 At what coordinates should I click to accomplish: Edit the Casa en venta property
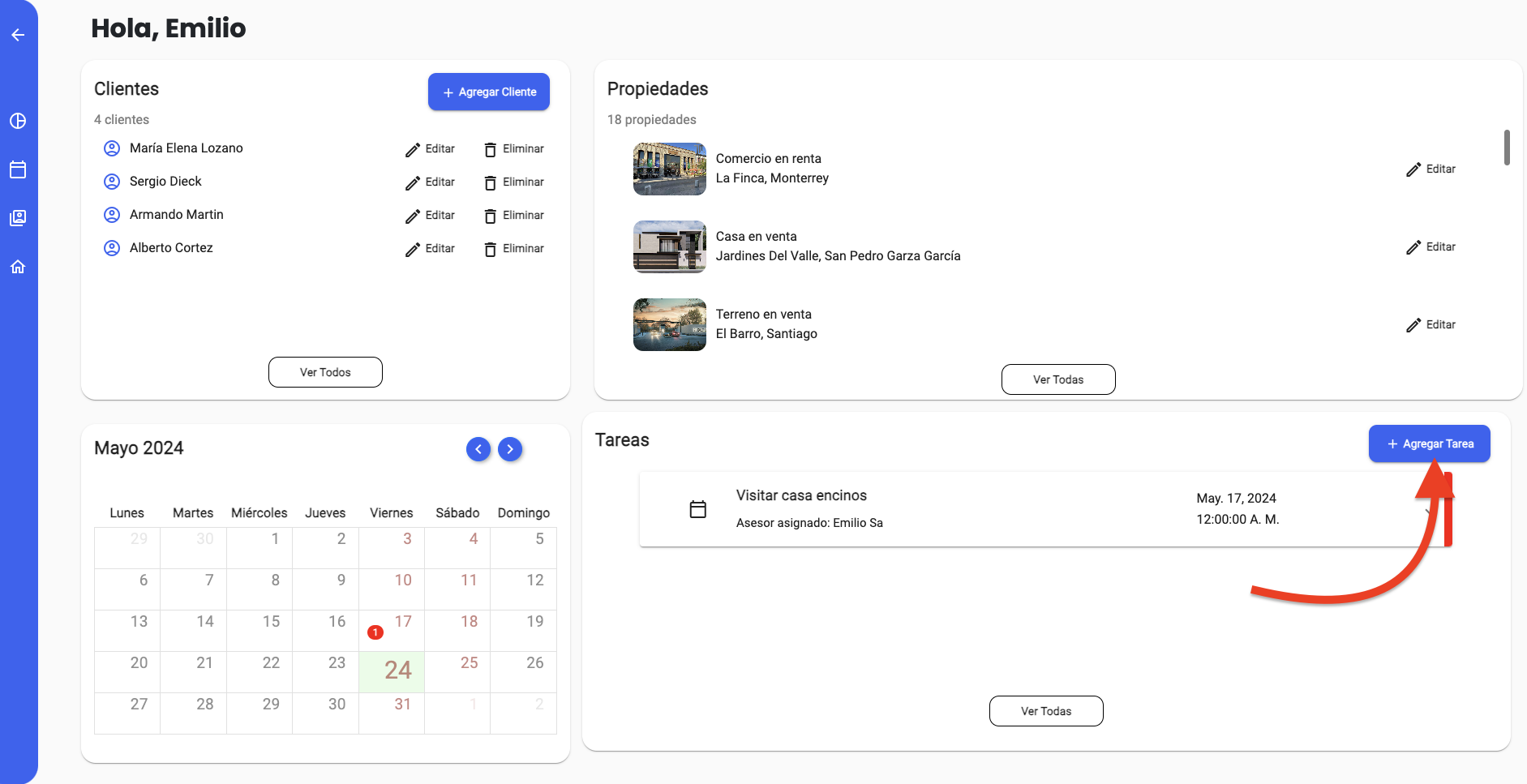[1431, 247]
